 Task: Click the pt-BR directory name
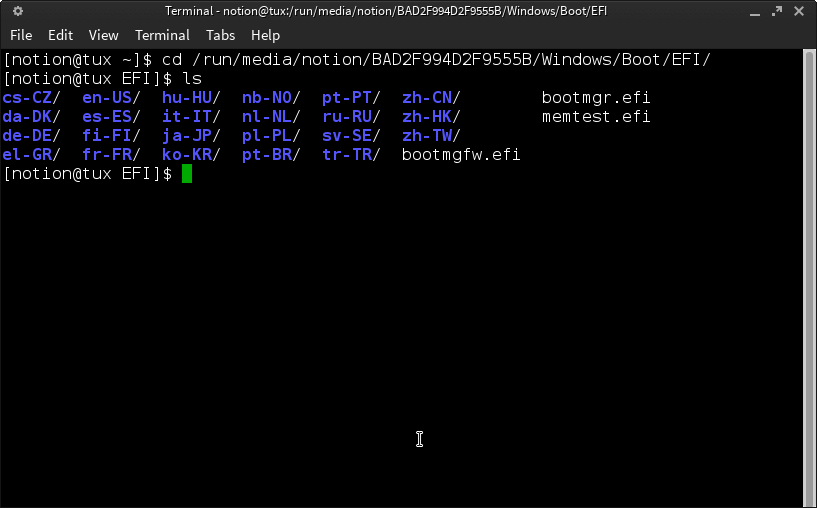267,155
